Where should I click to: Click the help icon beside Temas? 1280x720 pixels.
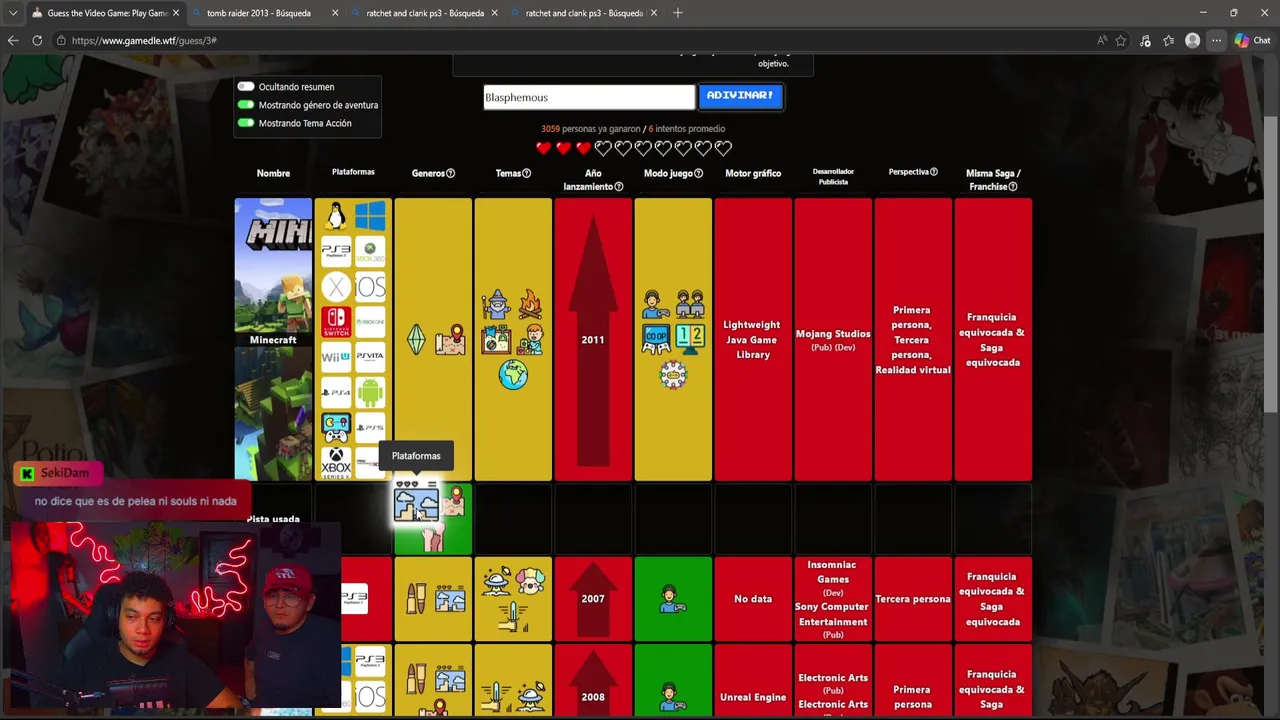(x=527, y=173)
